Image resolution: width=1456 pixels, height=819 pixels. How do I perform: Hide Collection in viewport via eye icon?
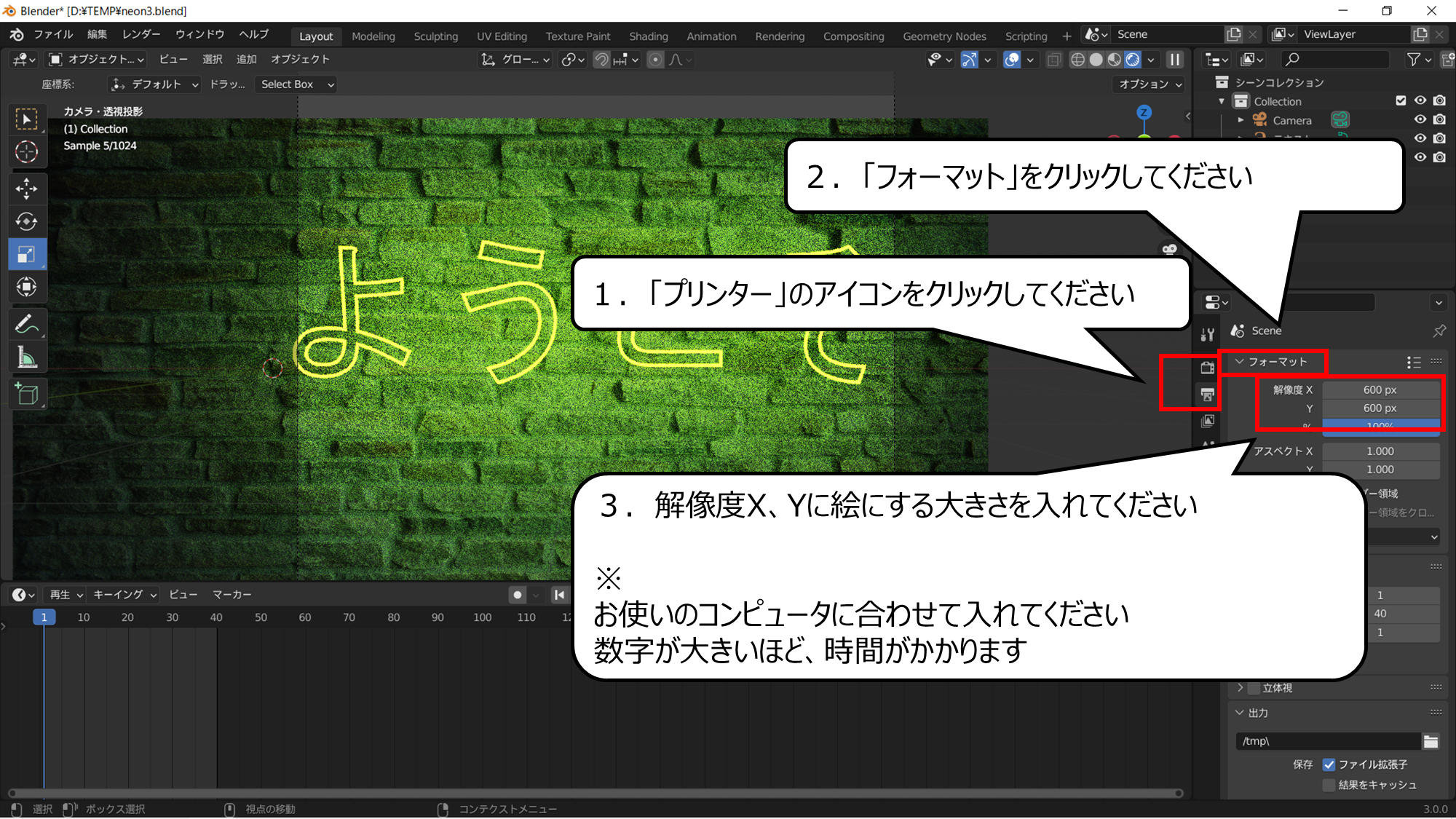point(1420,100)
